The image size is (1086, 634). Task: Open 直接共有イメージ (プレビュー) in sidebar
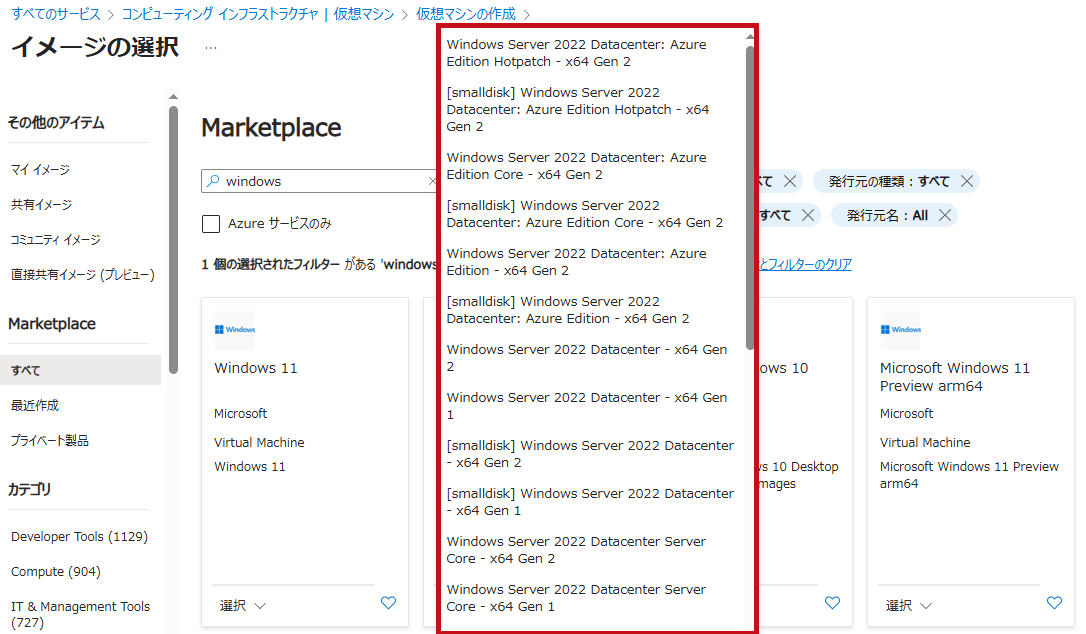pos(82,274)
